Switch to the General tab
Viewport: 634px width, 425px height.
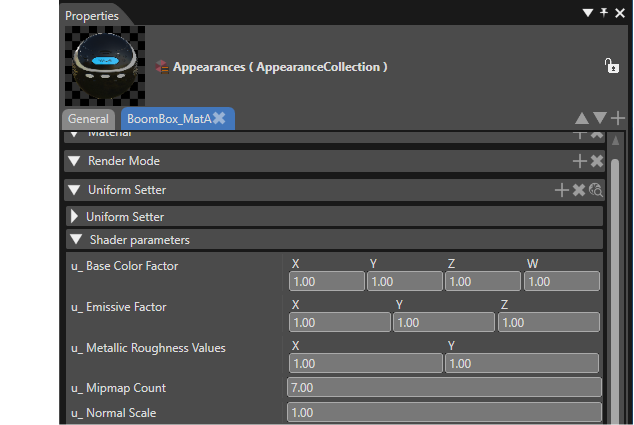click(x=88, y=119)
